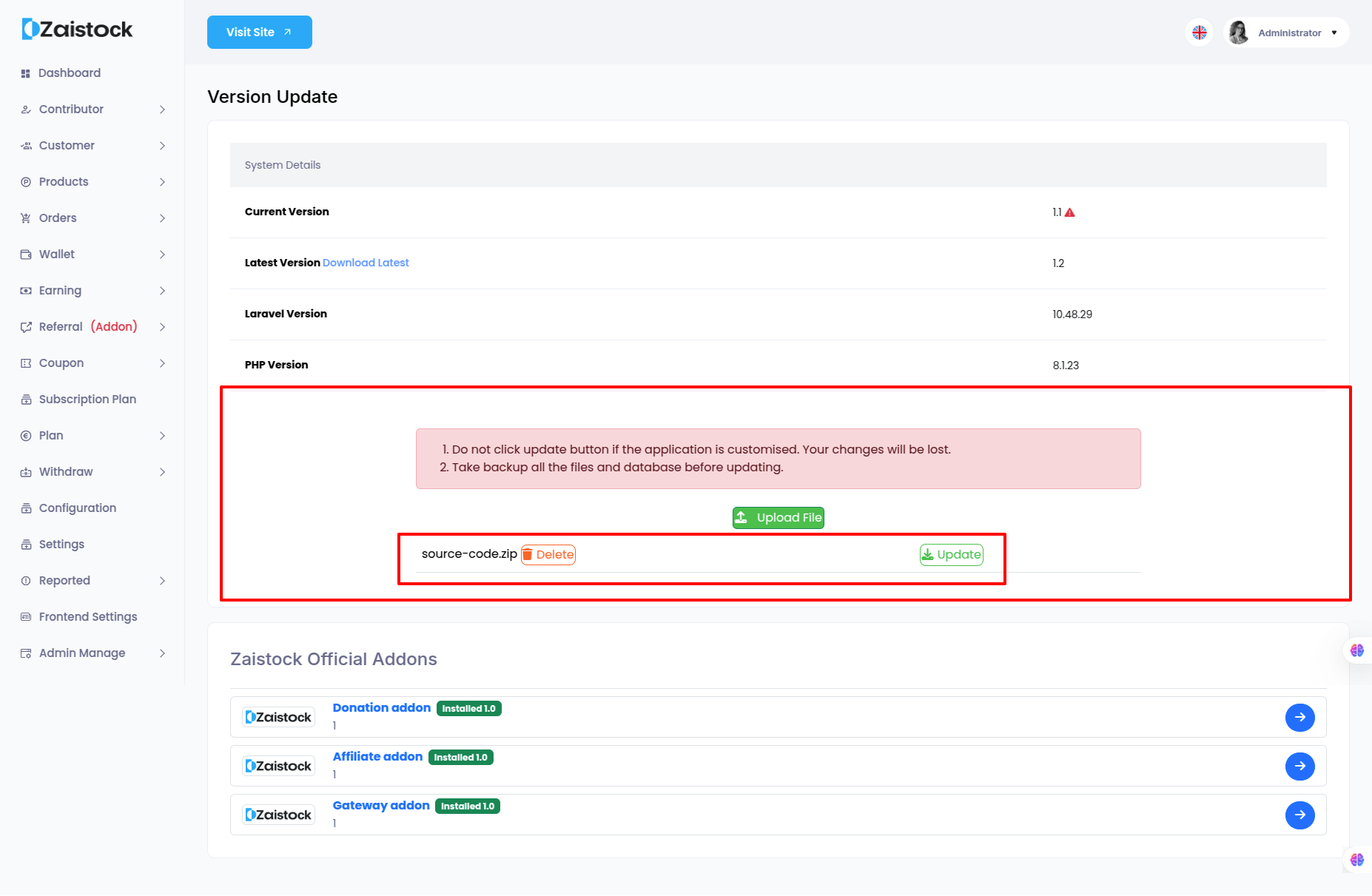This screenshot has height=896, width=1372.
Task: Click the Visit Site button
Action: point(260,32)
